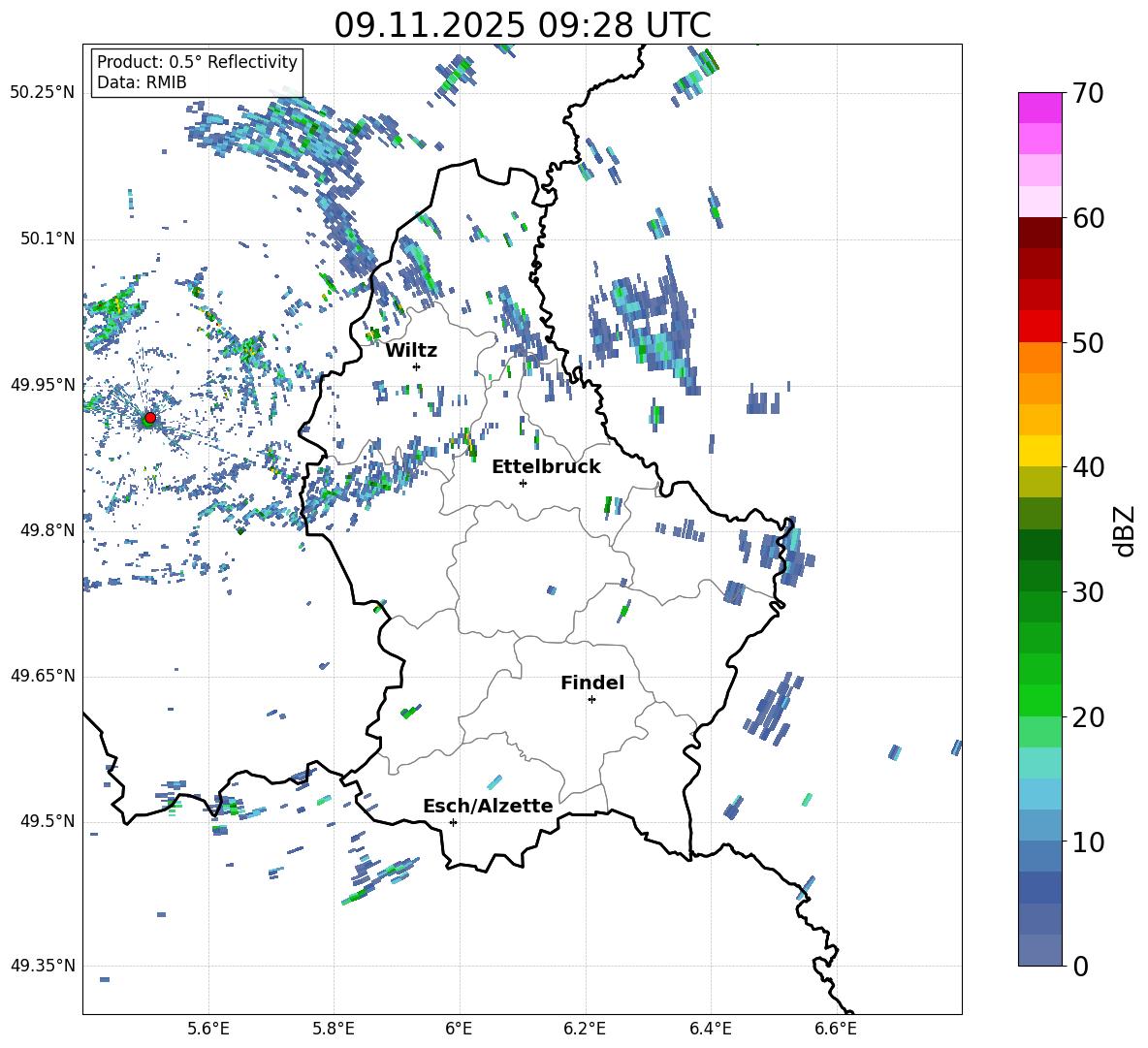
Task: Click the Esch/Alzette station cross marker
Action: pyautogui.click(x=453, y=822)
